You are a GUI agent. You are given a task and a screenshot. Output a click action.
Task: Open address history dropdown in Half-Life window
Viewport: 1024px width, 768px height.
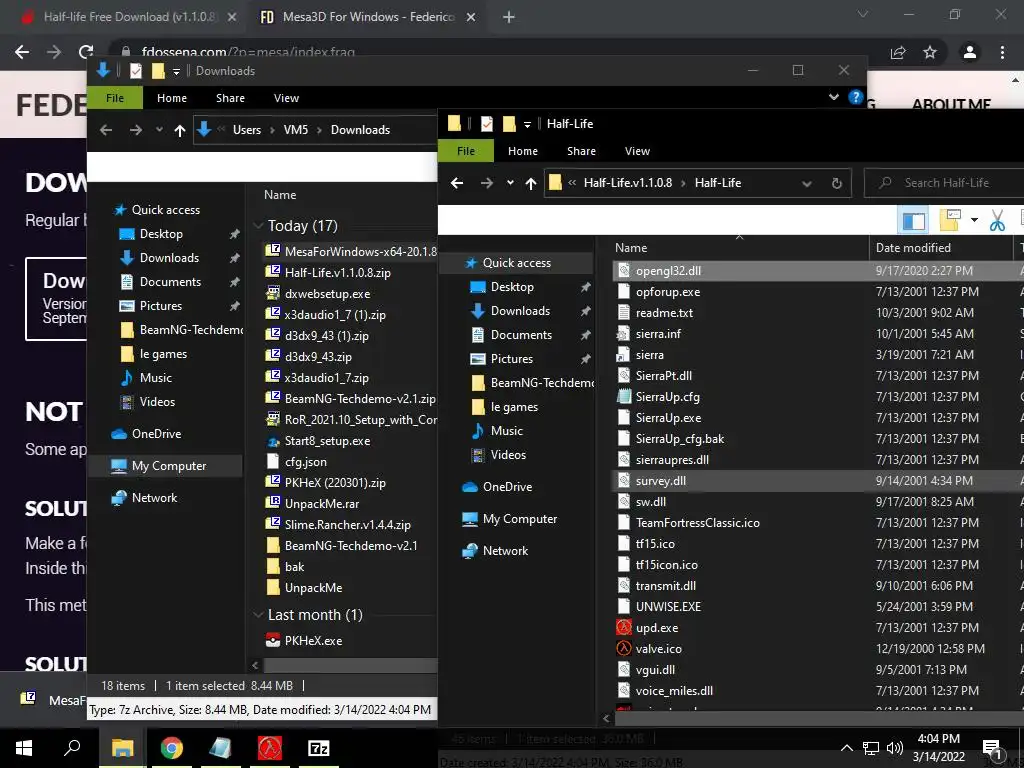(x=807, y=184)
